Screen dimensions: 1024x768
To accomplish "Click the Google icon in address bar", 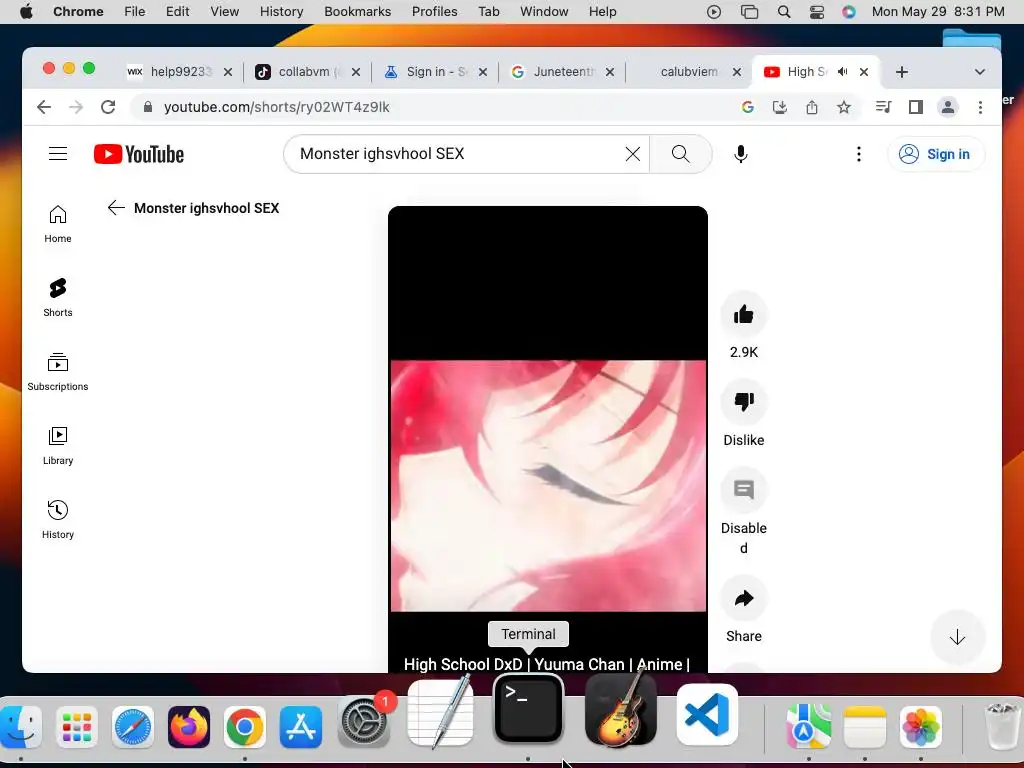I will [x=748, y=107].
